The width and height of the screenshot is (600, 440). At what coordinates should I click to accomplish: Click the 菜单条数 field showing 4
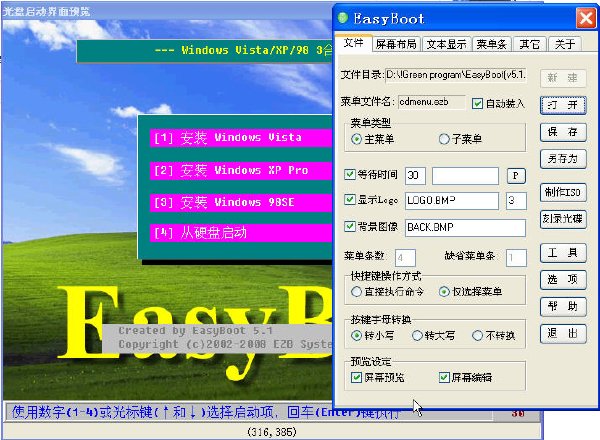coord(405,257)
